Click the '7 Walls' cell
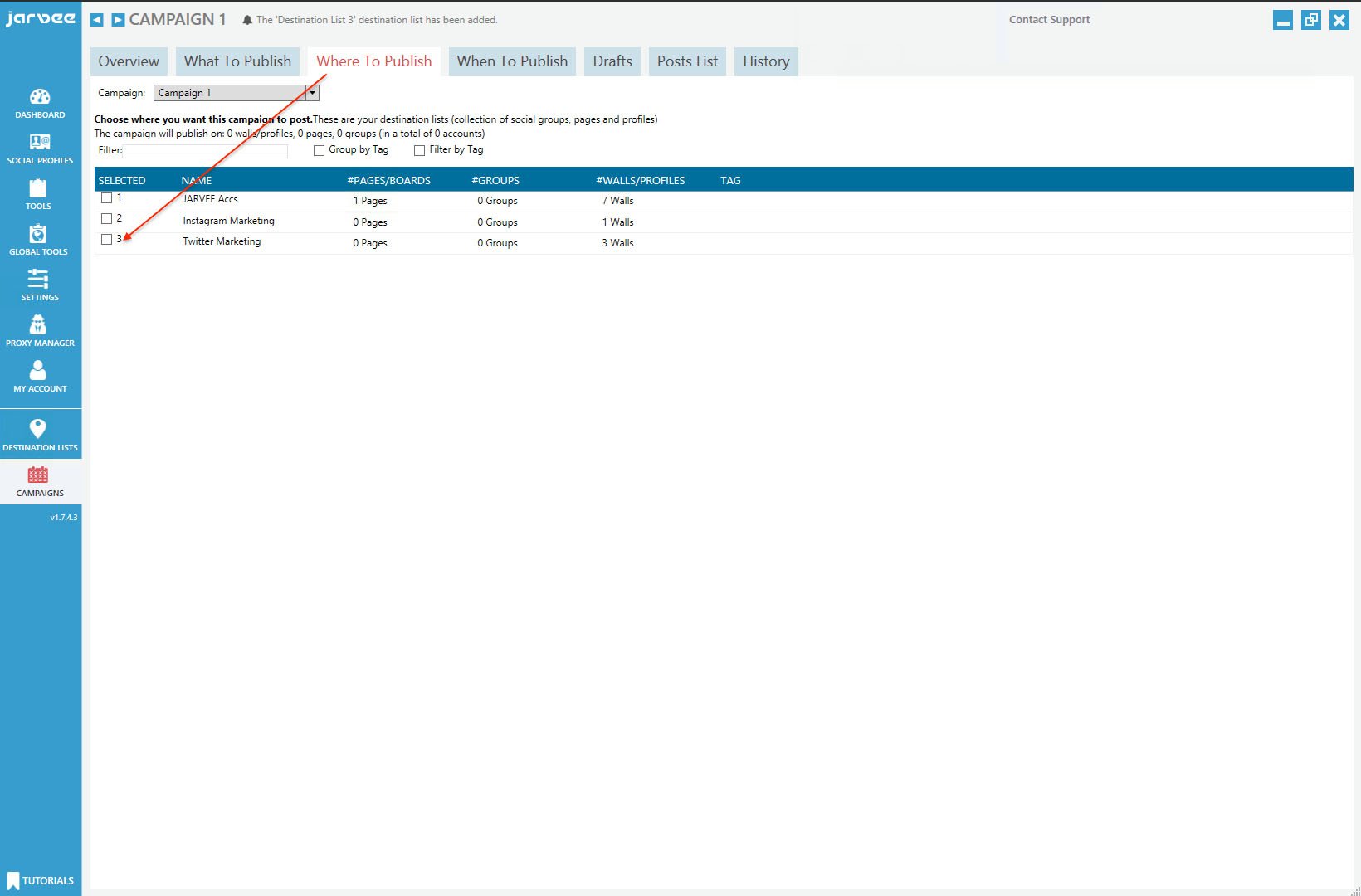This screenshot has width=1361, height=896. click(617, 201)
